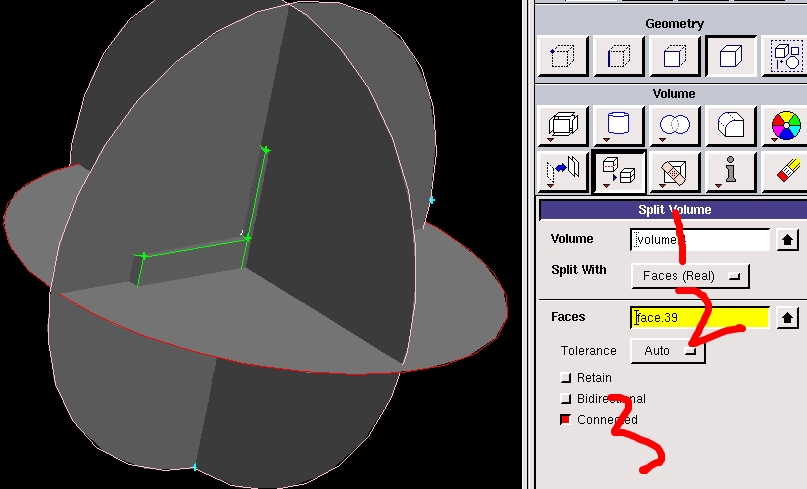Select the Edge geometry command button
This screenshot has width=807, height=489.
618,56
